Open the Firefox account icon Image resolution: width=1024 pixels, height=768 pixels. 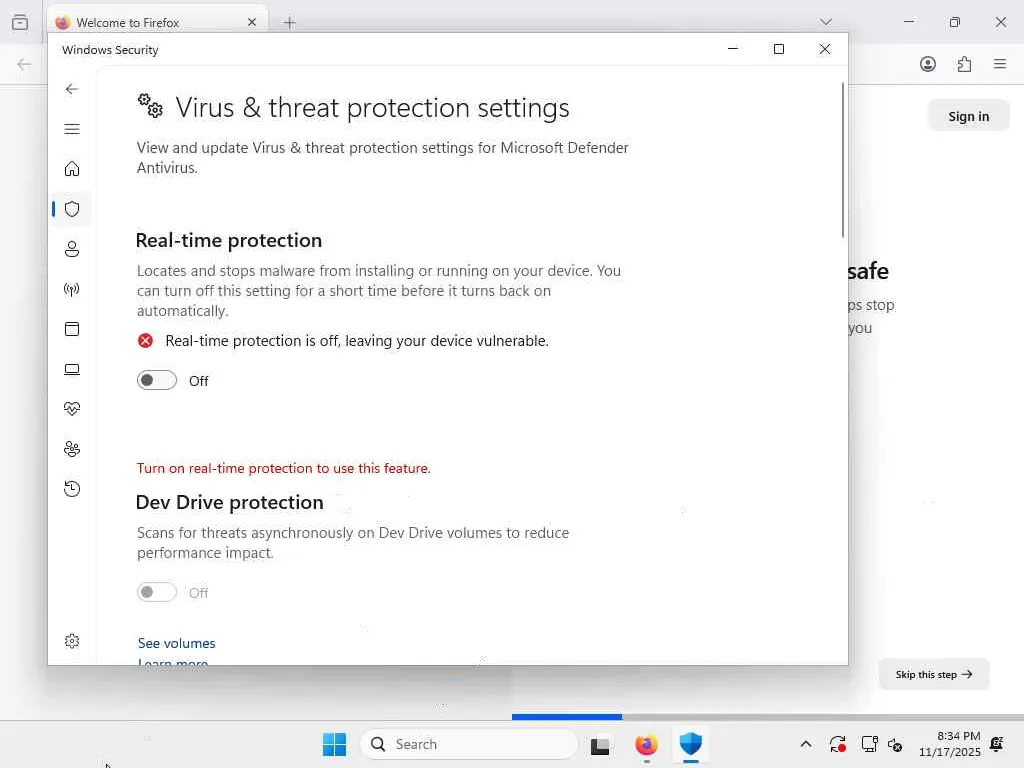point(928,64)
